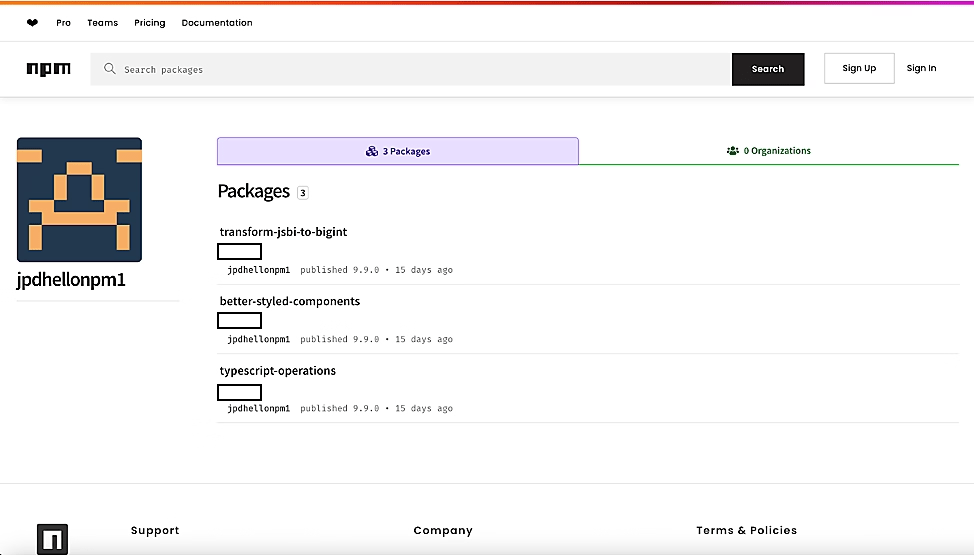Click the black Search button

pos(768,69)
